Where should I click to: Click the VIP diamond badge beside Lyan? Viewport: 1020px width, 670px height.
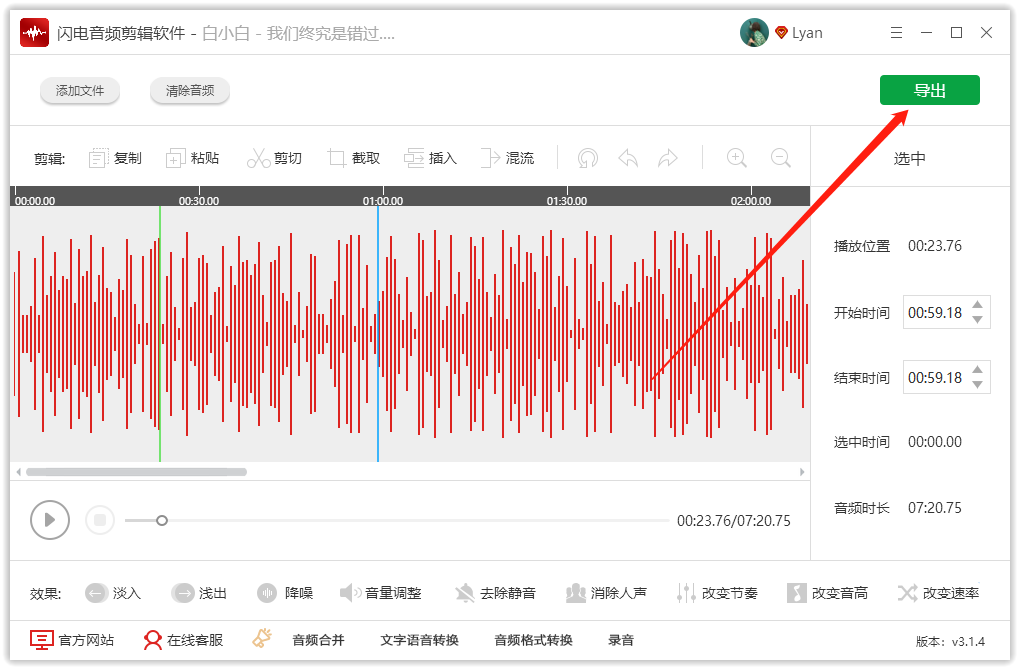click(781, 33)
